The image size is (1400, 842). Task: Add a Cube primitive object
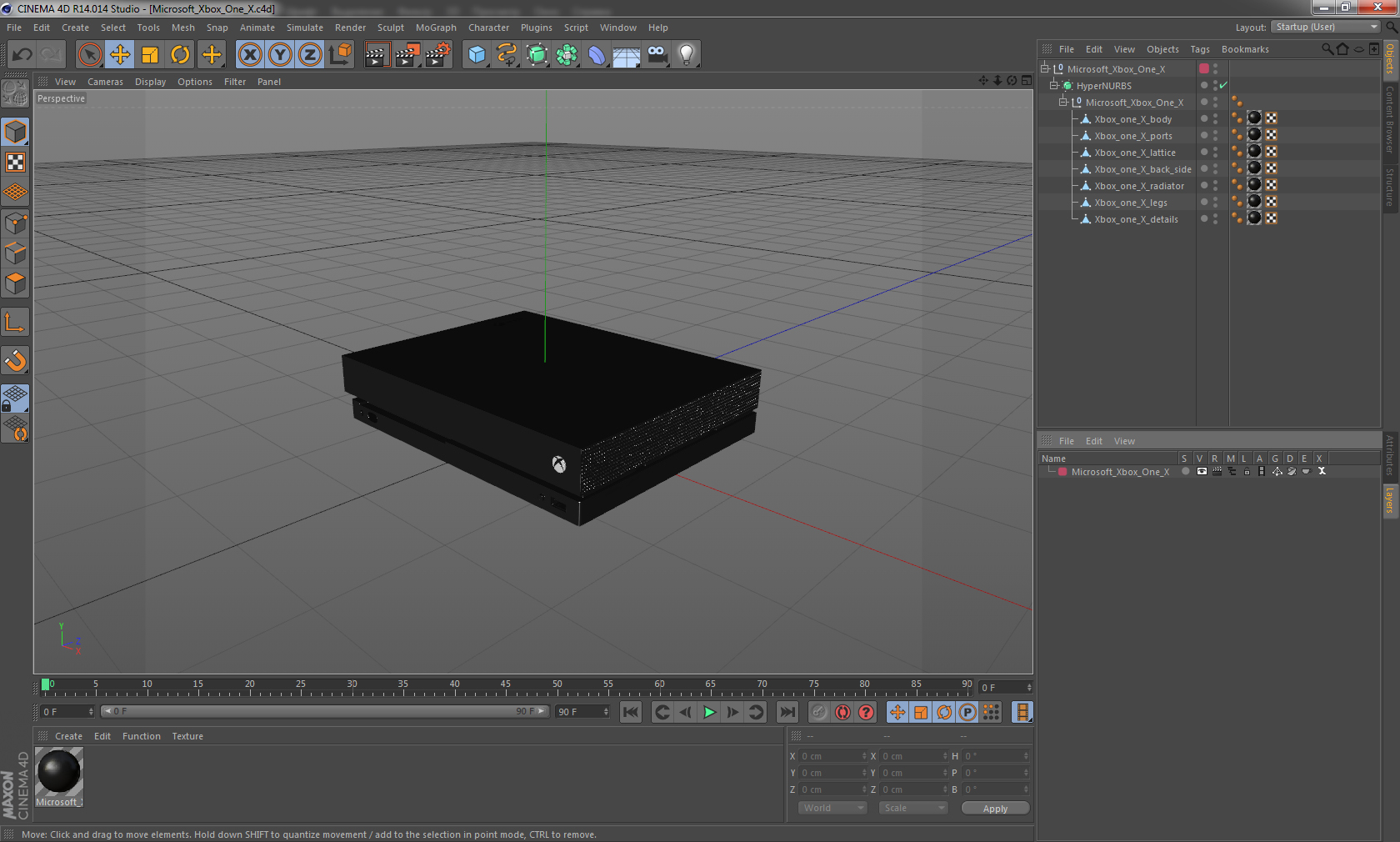click(477, 55)
